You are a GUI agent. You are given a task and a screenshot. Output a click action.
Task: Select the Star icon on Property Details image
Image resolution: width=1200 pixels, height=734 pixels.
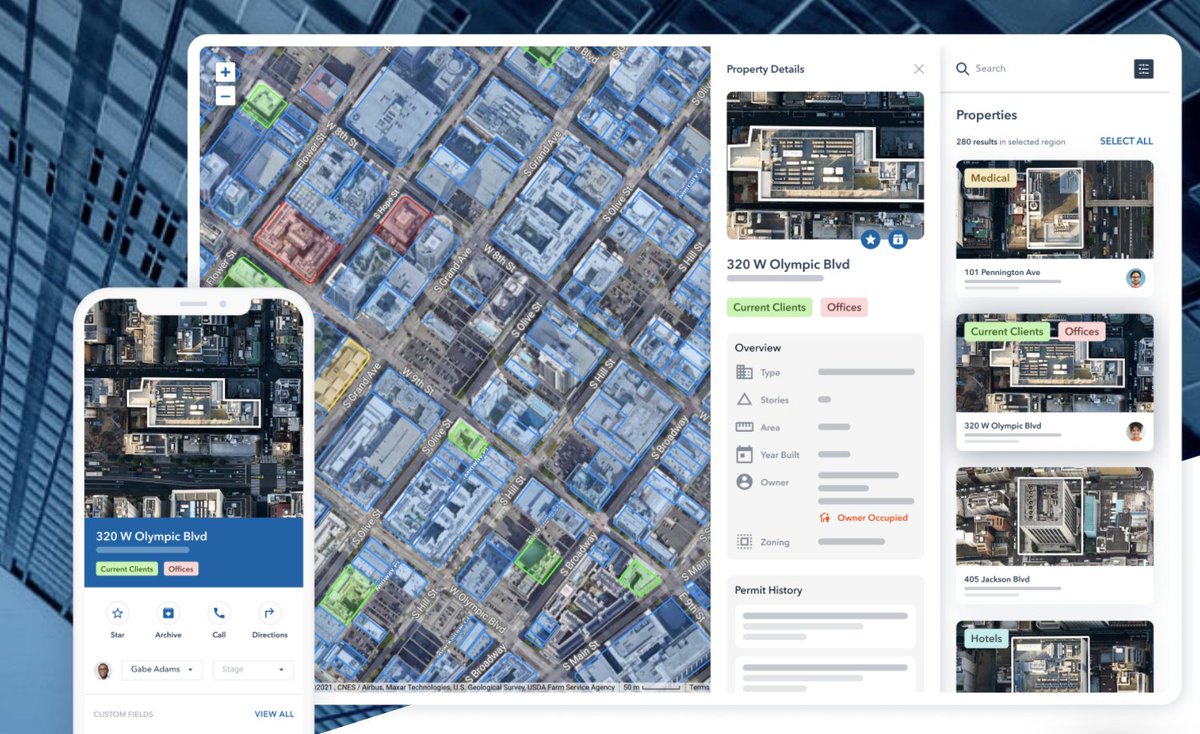(x=870, y=239)
